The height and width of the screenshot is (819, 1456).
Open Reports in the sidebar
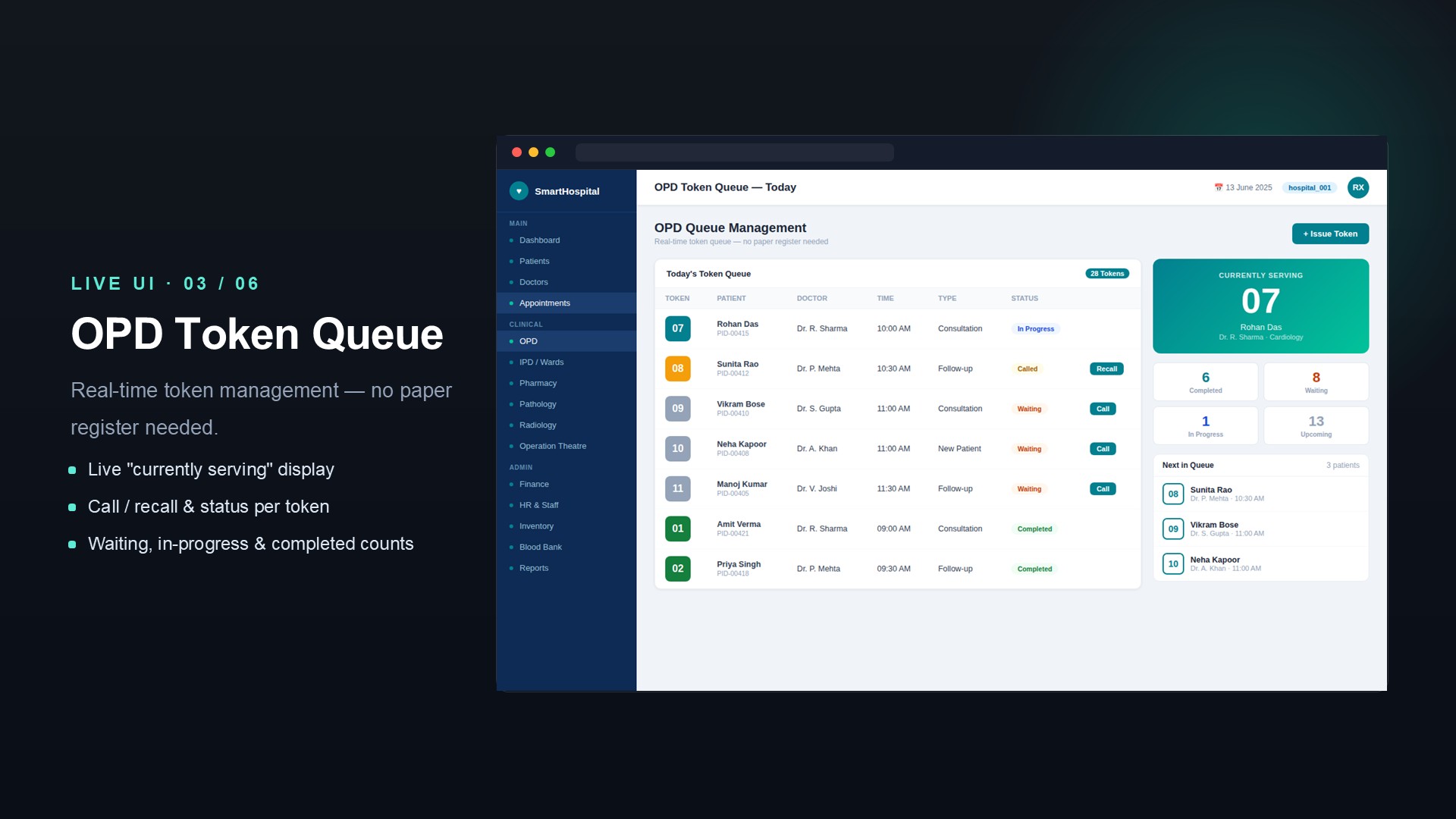tap(566, 568)
